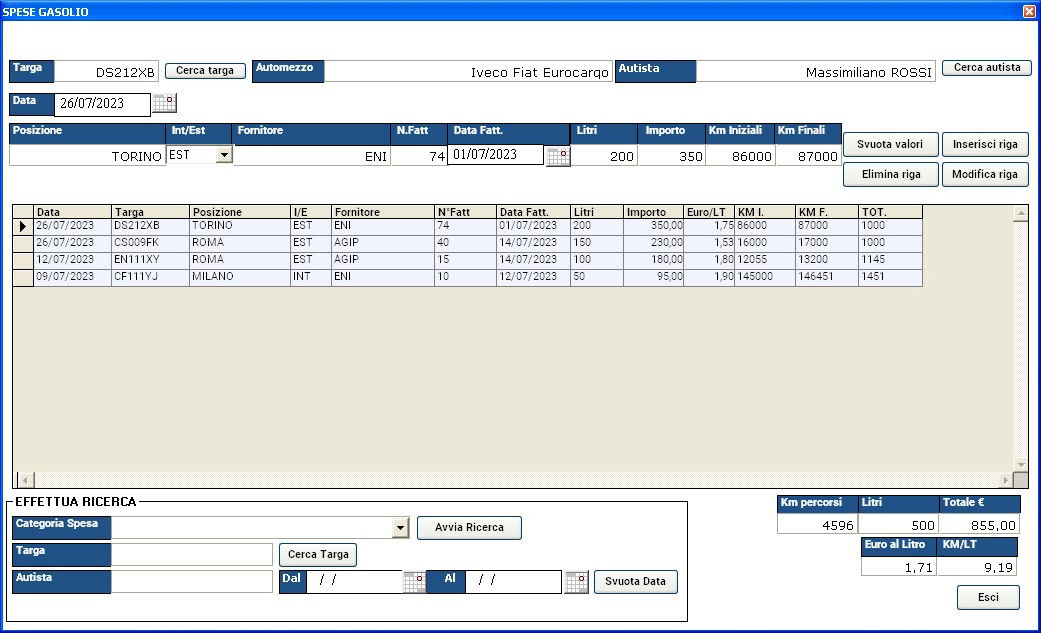Screen dimensions: 1041x633
Task: Expand the Int/Est dropdown
Action: [224, 155]
